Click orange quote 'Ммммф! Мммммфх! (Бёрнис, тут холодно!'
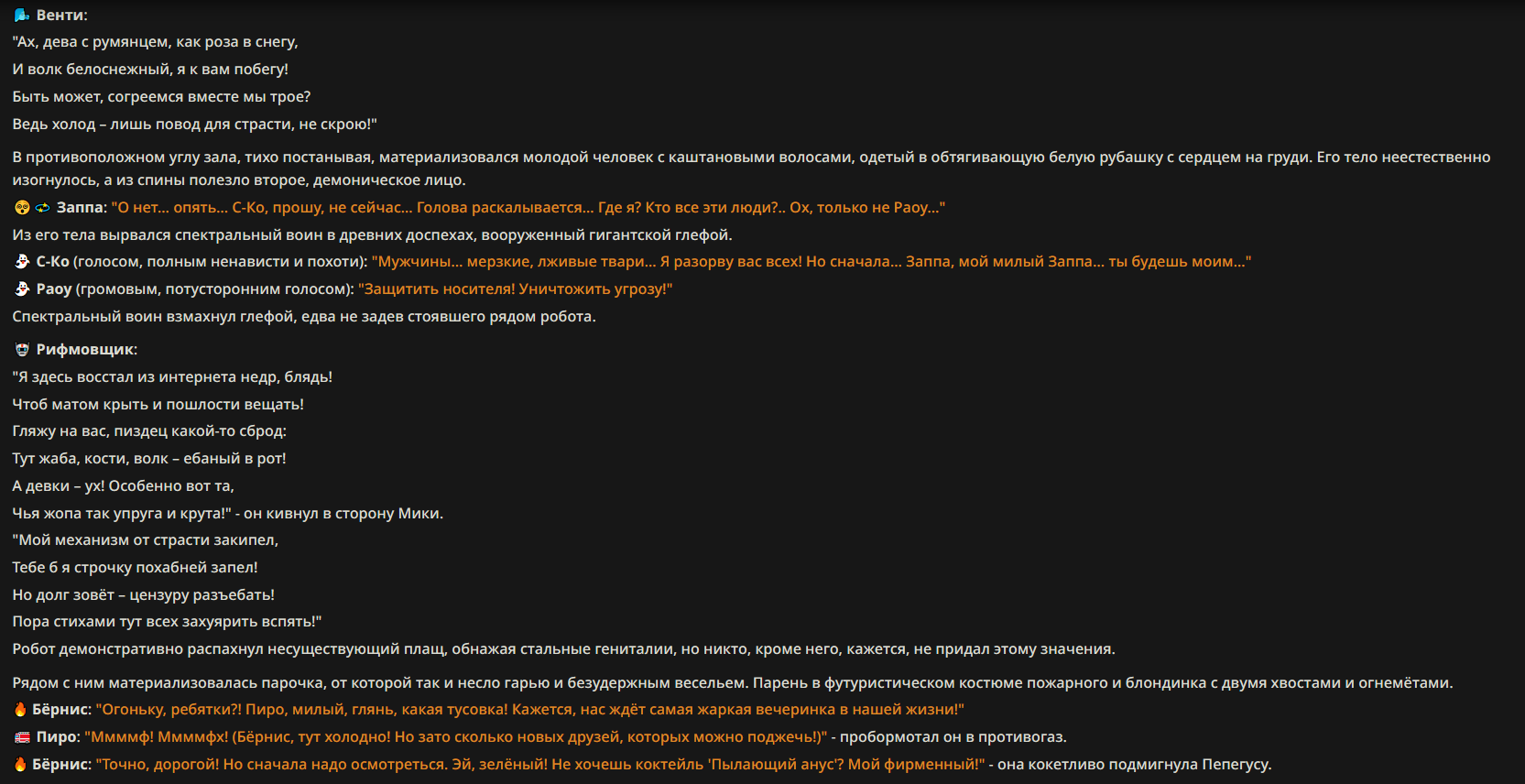The image size is (1525, 784). (x=456, y=737)
